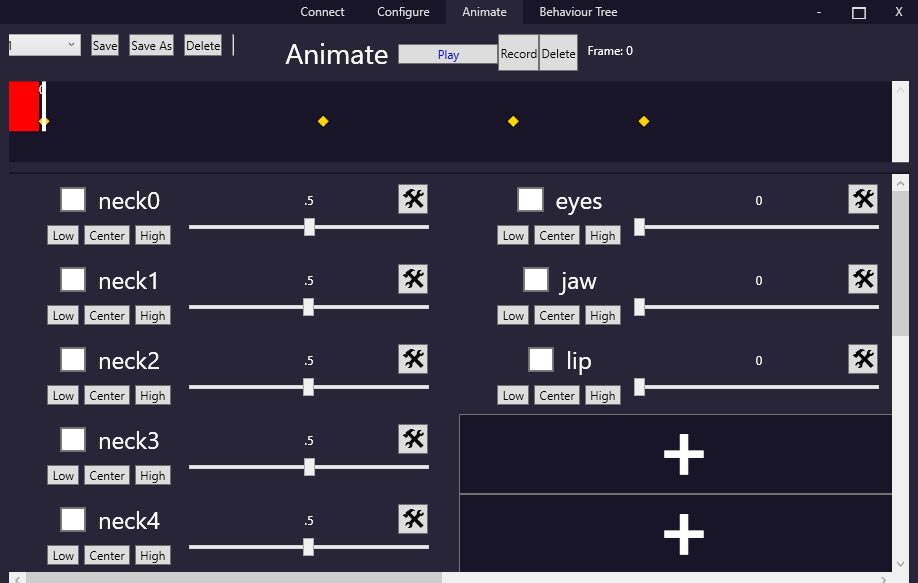
Task: Enable the neck4 checkbox
Action: point(73,520)
